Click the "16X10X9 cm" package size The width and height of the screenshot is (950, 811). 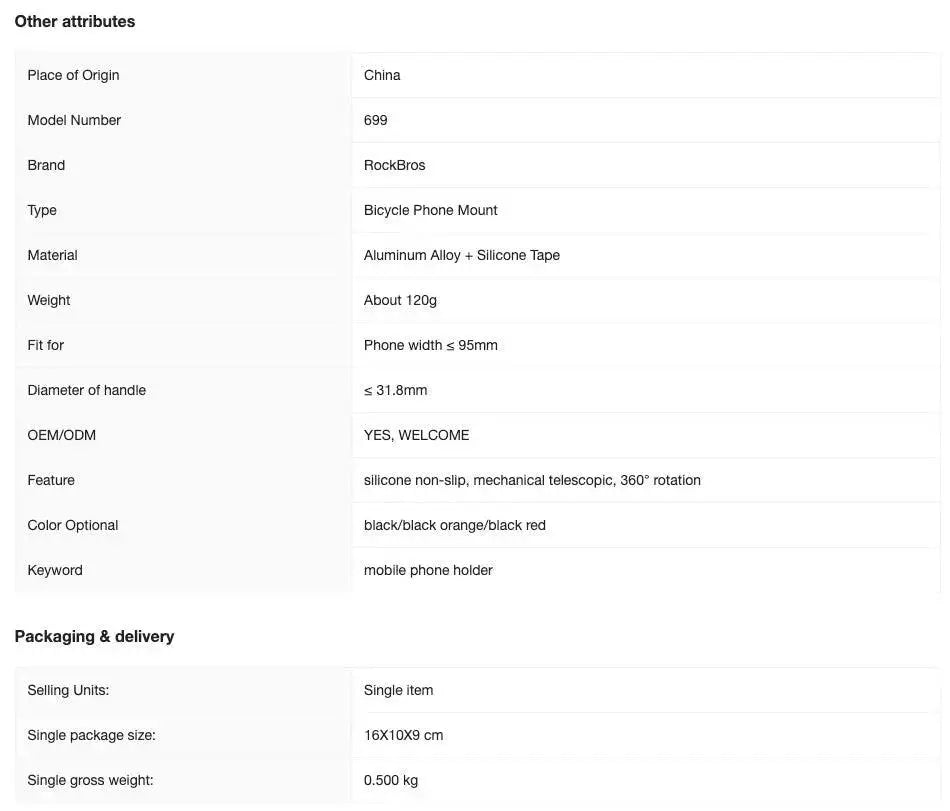click(x=404, y=735)
